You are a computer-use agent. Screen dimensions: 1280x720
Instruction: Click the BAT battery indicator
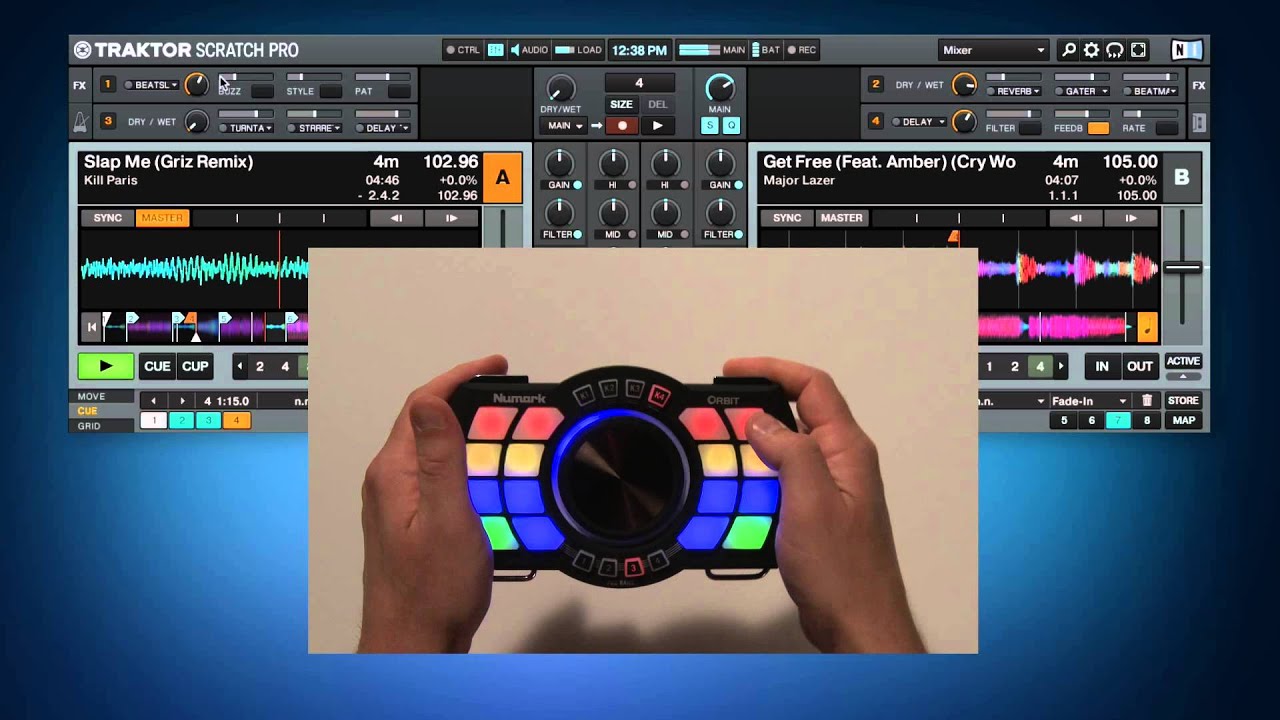coord(765,50)
